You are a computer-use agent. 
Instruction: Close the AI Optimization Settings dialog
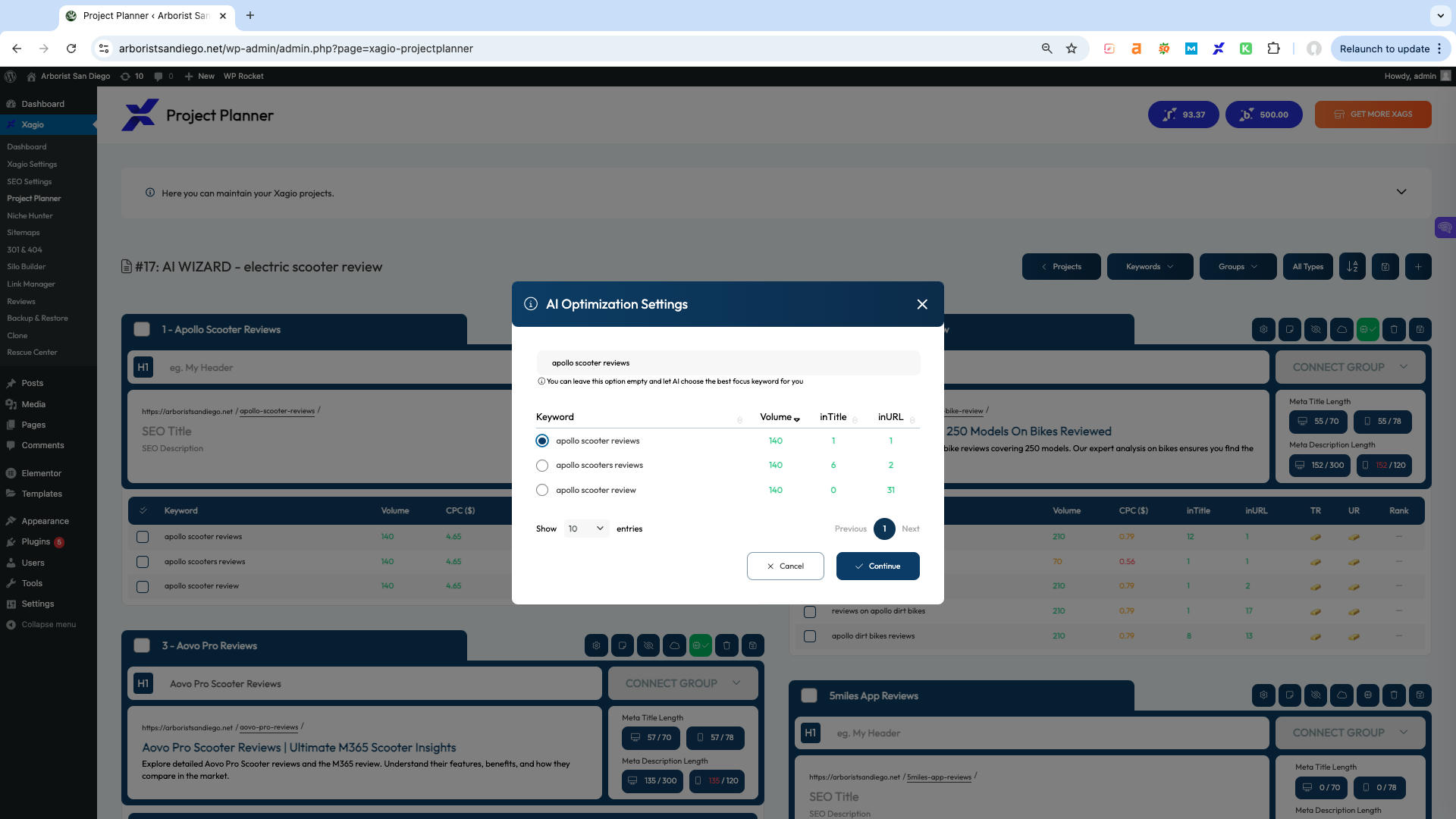[x=922, y=304]
